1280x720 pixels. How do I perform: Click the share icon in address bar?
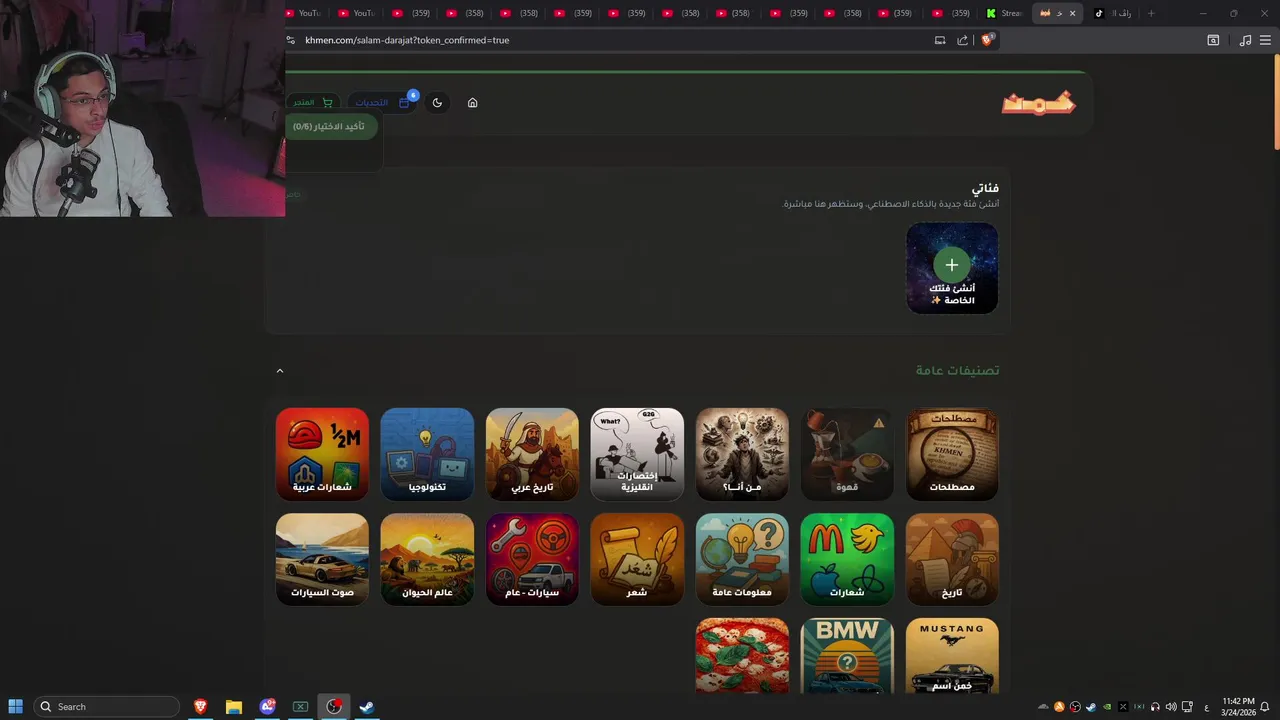(962, 40)
